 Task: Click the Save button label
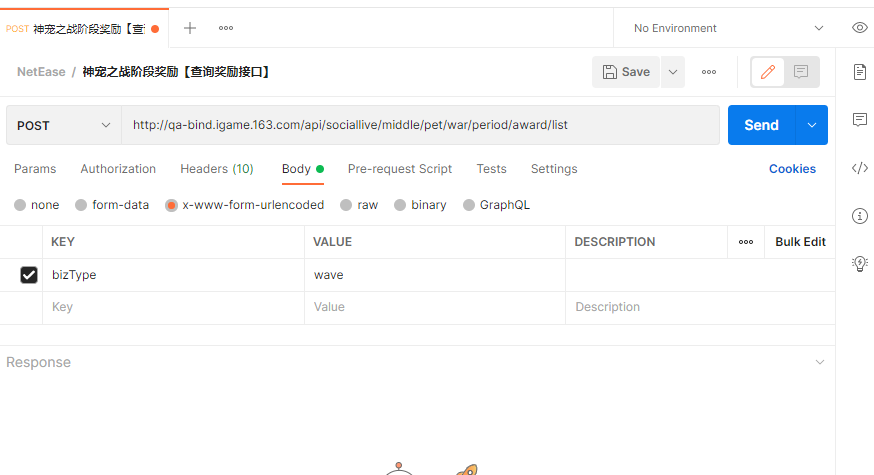coord(636,72)
